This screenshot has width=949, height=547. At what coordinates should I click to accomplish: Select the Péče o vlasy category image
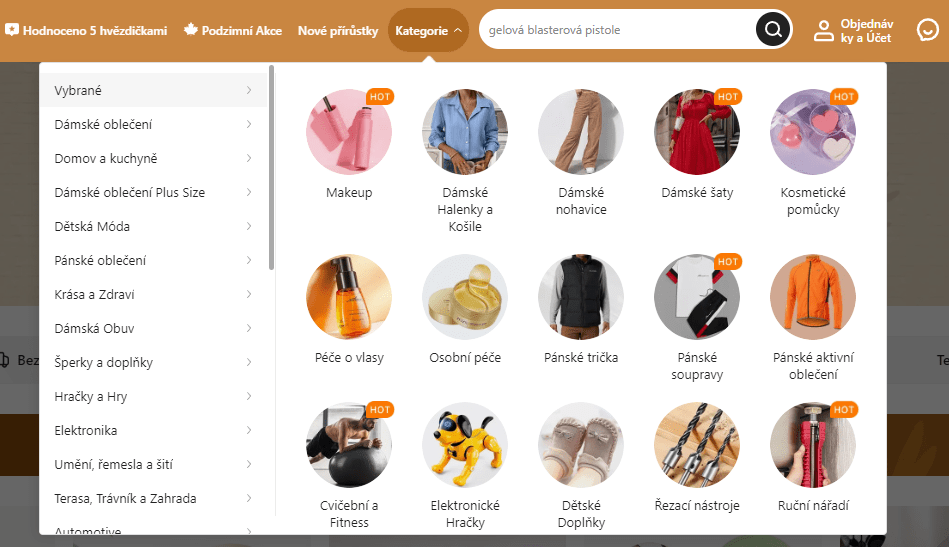pos(349,296)
